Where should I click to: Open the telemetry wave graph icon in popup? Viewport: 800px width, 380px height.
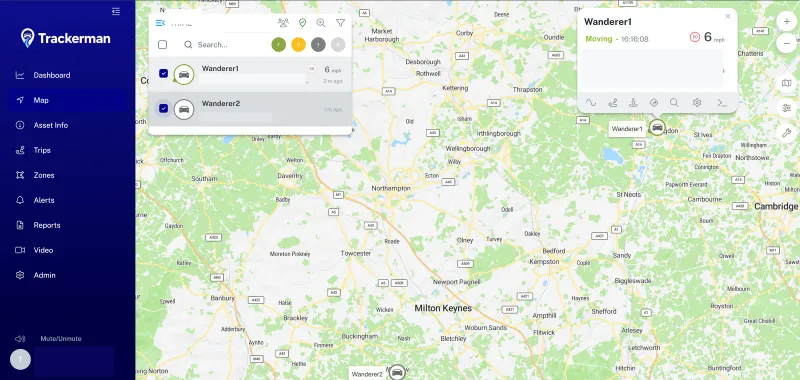[x=591, y=103]
